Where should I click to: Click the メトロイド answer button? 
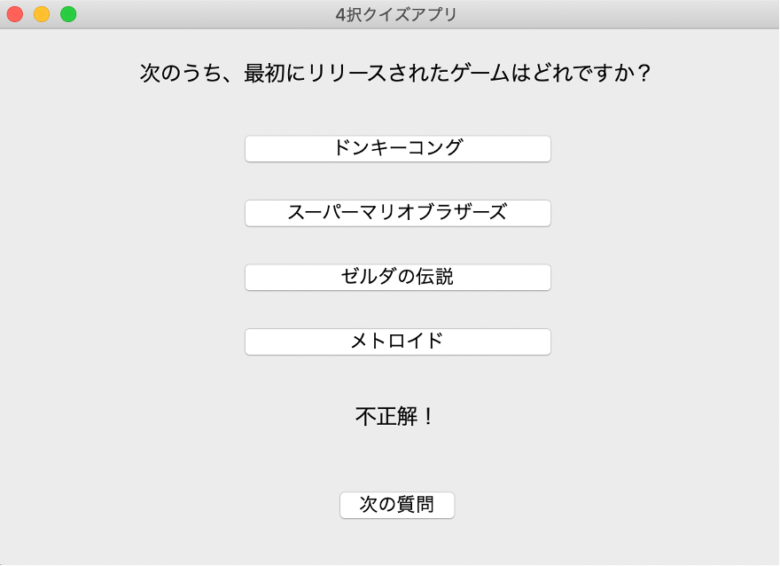pos(397,341)
